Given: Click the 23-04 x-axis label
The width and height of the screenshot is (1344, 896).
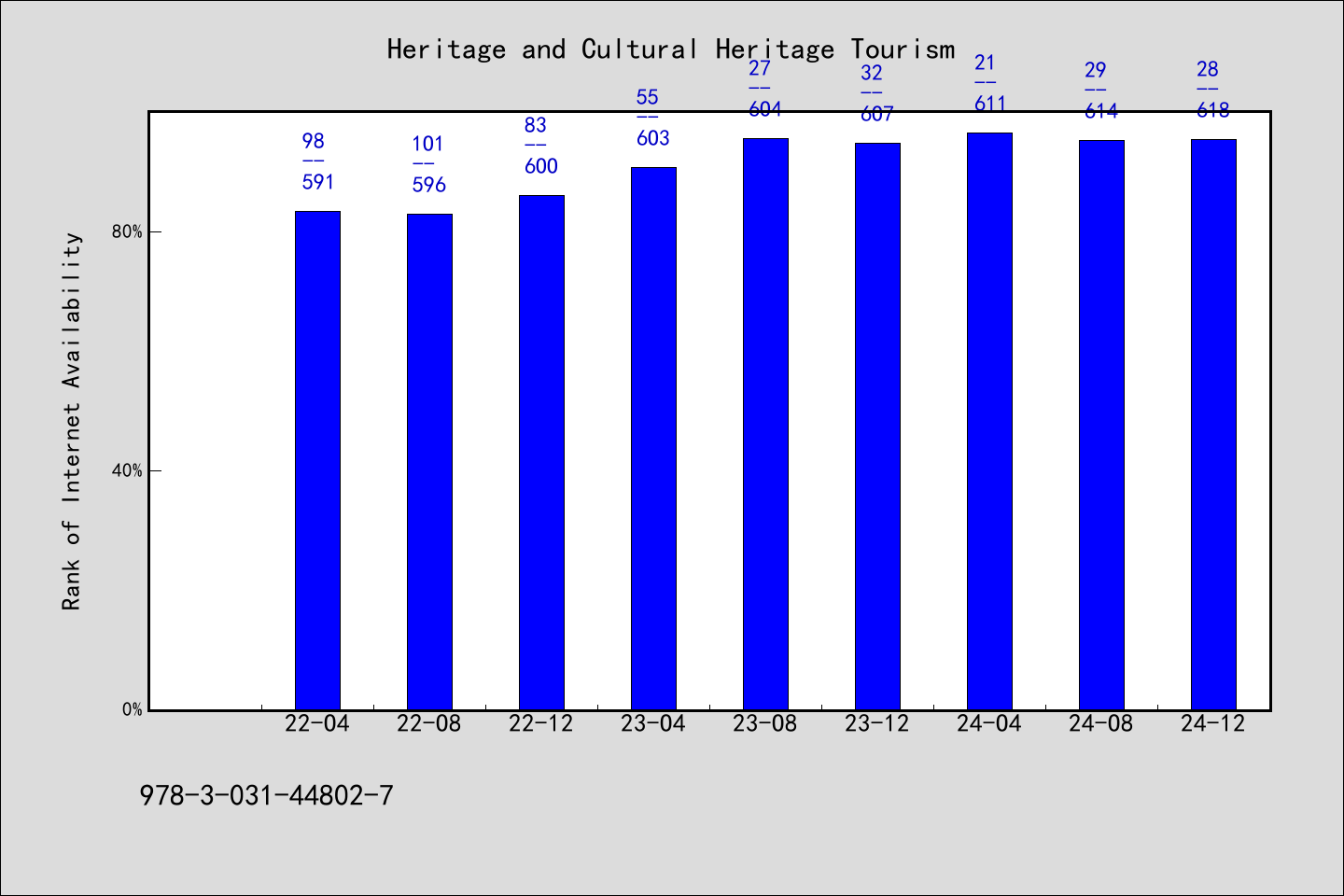Looking at the screenshot, I should click(653, 723).
